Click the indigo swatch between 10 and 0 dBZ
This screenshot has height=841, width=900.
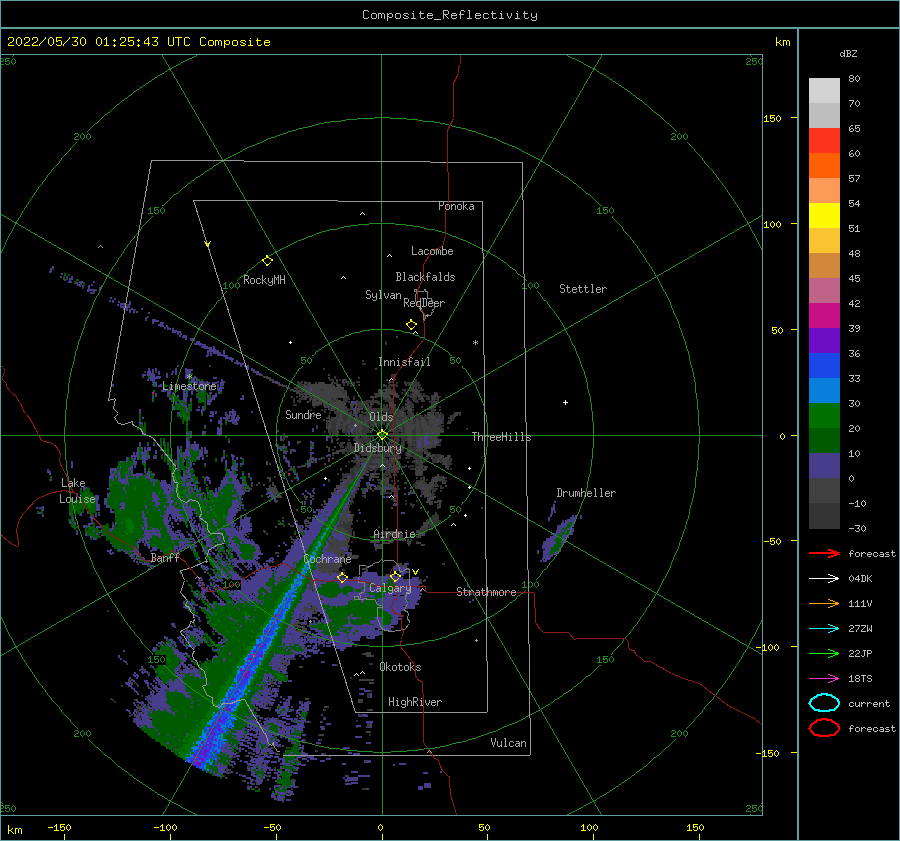(x=824, y=466)
